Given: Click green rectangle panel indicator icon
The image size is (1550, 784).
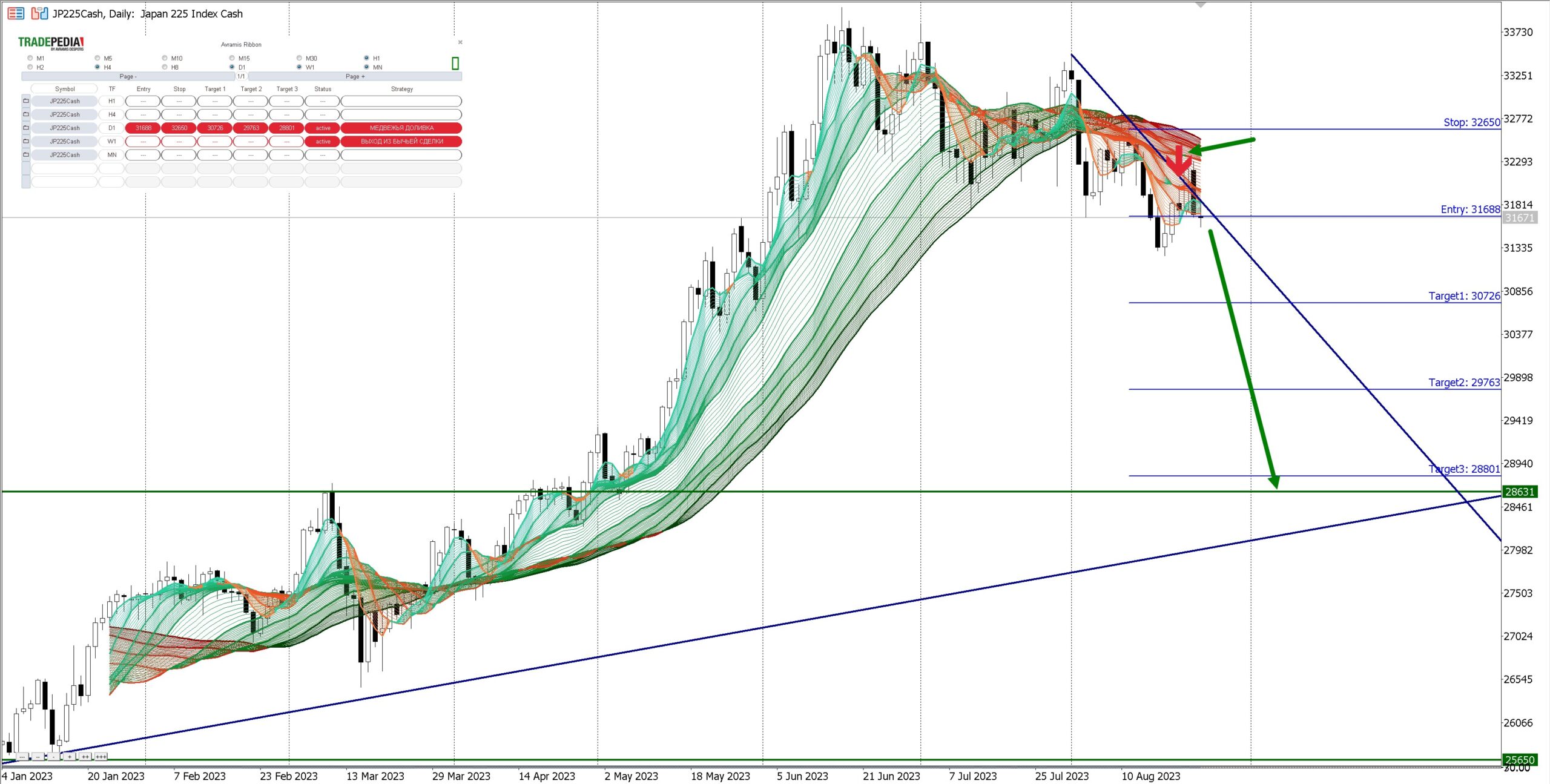Looking at the screenshot, I should 455,64.
